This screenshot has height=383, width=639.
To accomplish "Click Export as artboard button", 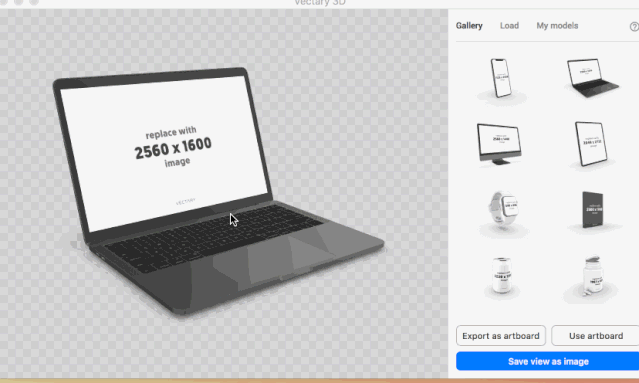I will [x=501, y=336].
